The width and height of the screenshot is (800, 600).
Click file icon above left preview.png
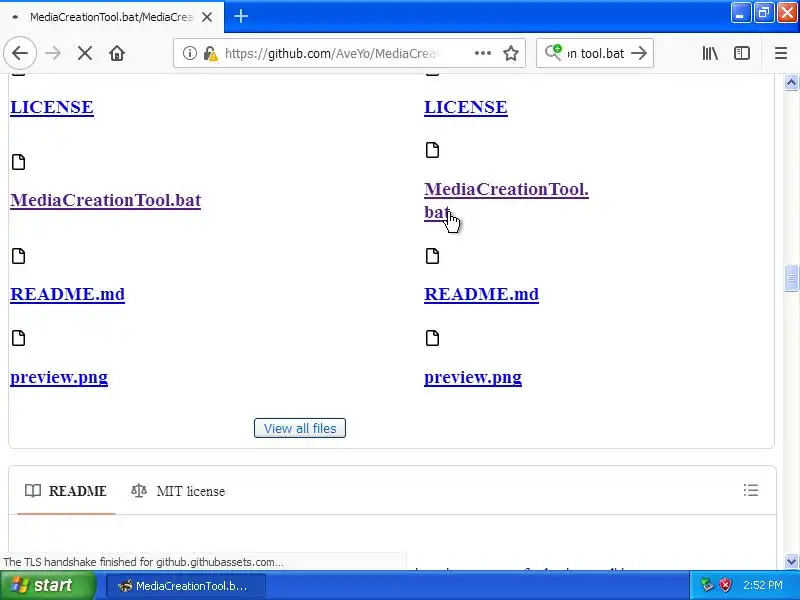[18, 338]
